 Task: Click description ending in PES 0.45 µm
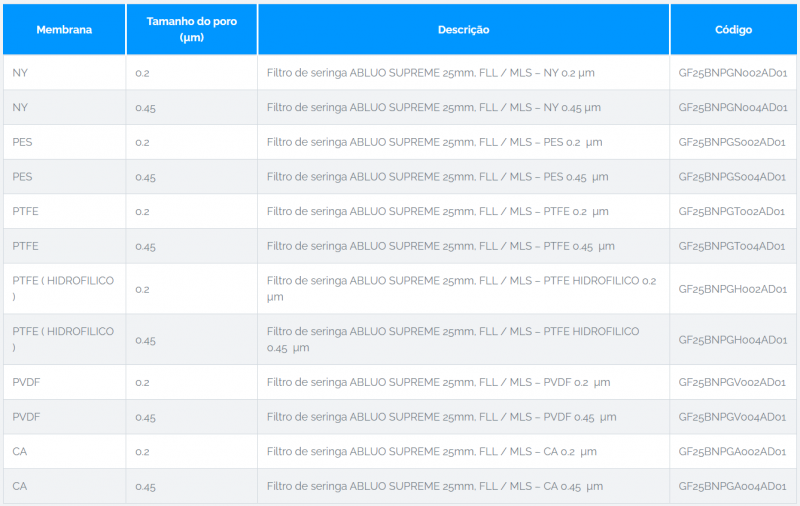[437, 177]
